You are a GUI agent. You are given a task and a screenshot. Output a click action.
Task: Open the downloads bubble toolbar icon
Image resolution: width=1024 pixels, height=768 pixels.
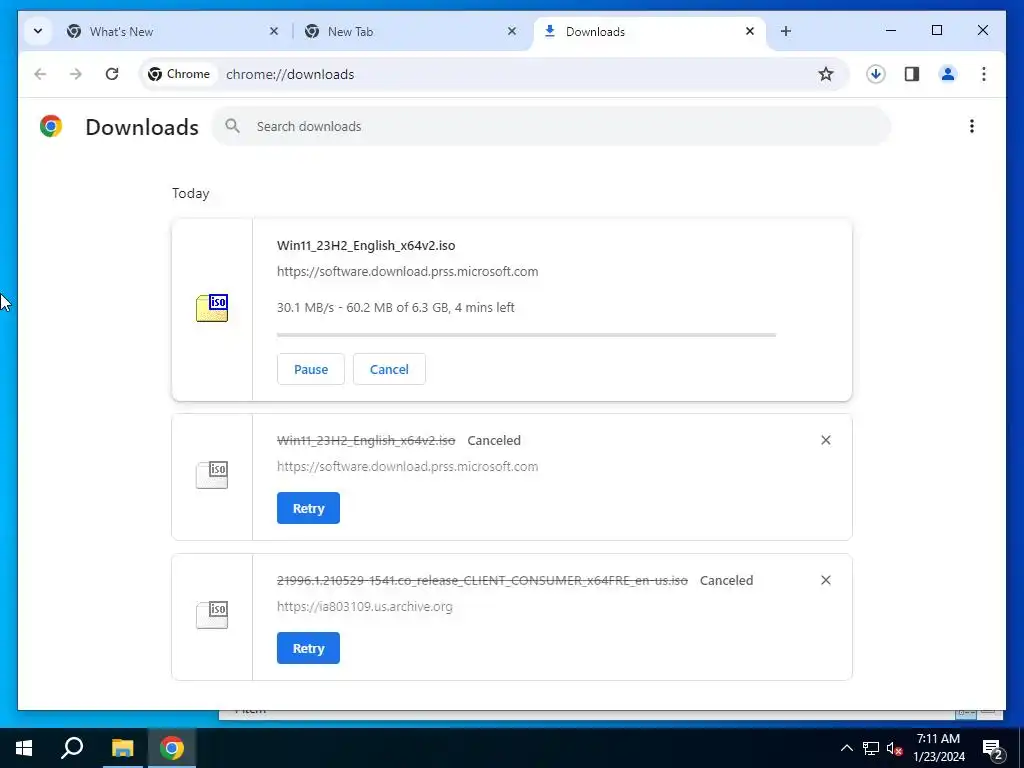click(876, 74)
